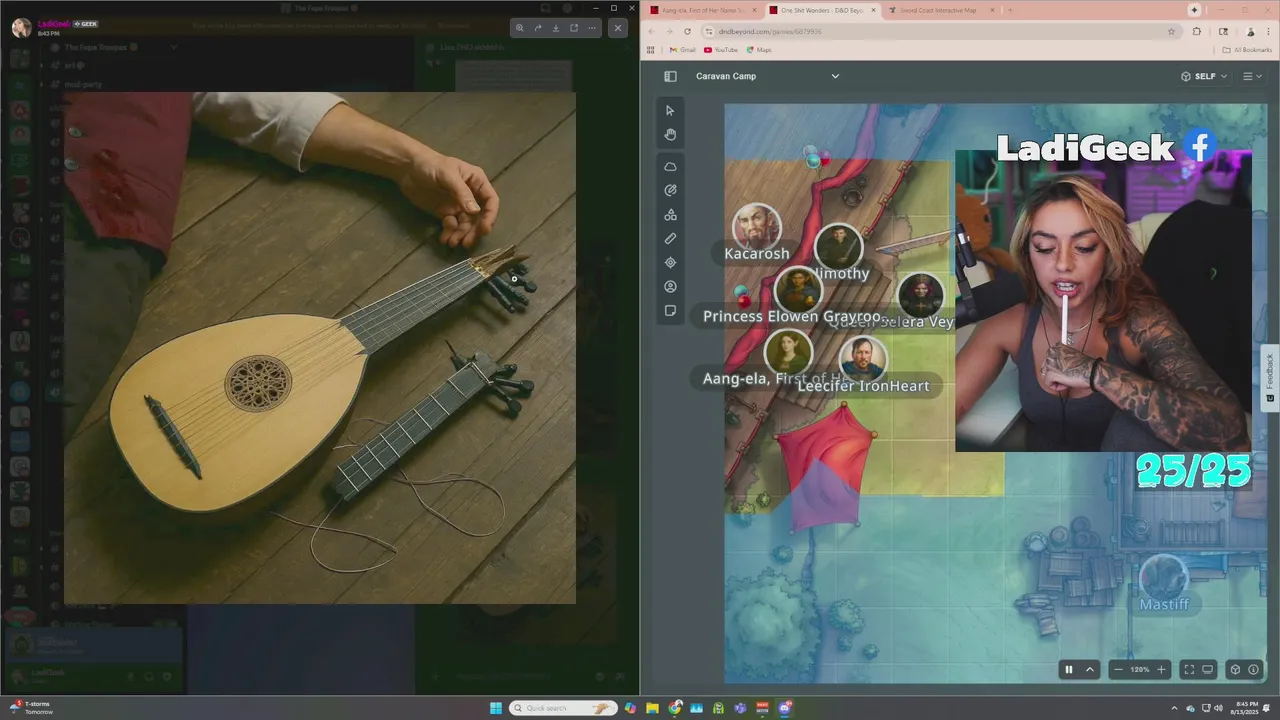This screenshot has height=720, width=1280.
Task: Open the taskbar clock showing 8:45 PM
Action: [1247, 708]
